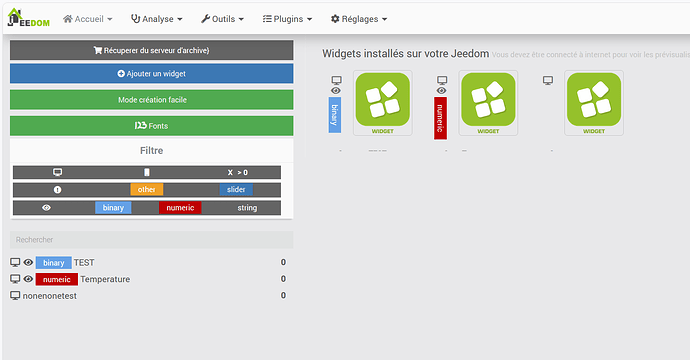Click eye icon above numeric tag
Screen dimensions: 690x360
[x=441, y=91]
